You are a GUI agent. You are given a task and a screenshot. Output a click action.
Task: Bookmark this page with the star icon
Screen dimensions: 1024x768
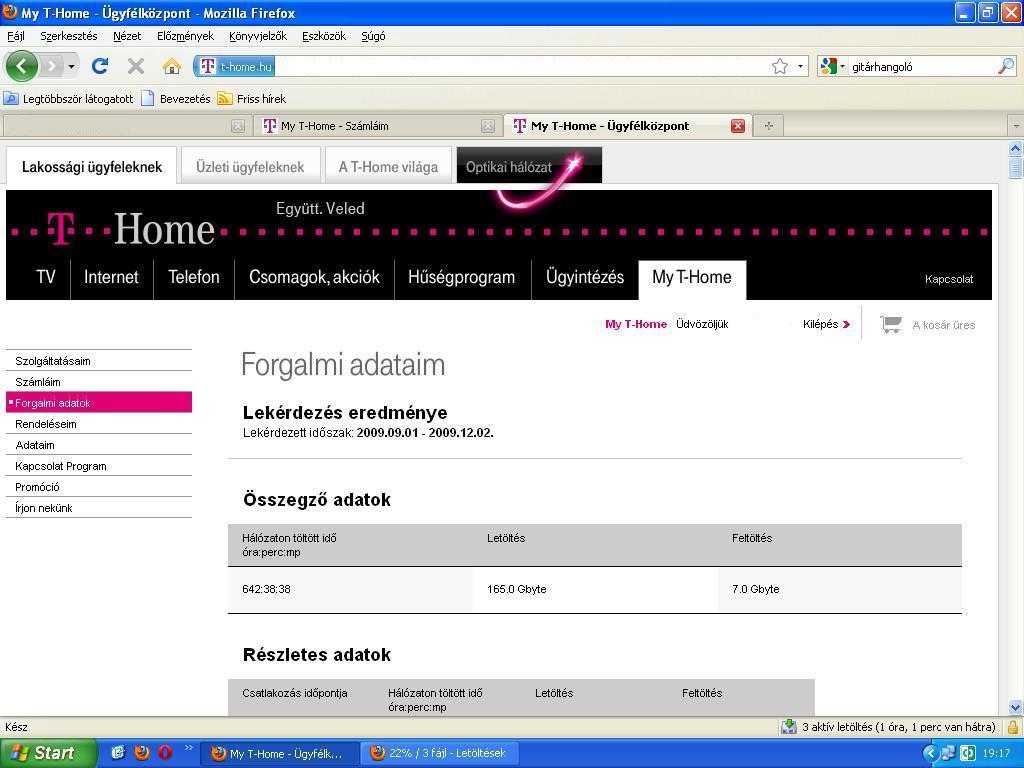pos(779,66)
